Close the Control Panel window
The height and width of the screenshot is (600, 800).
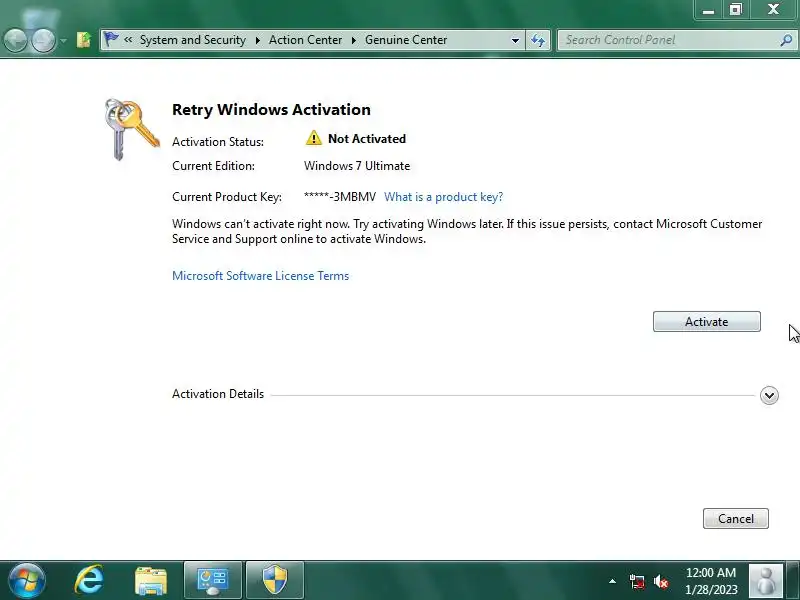(x=773, y=9)
